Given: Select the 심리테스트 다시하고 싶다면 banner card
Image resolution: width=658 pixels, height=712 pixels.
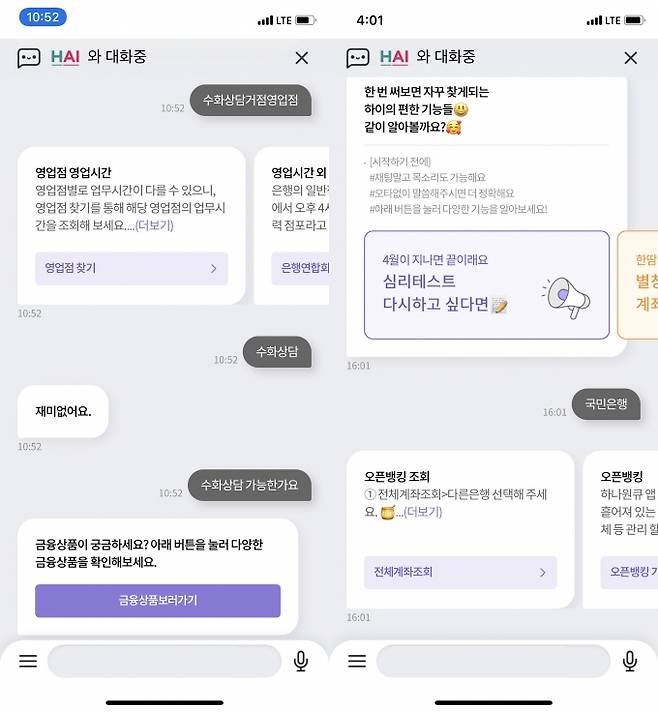Looking at the screenshot, I should 486,285.
